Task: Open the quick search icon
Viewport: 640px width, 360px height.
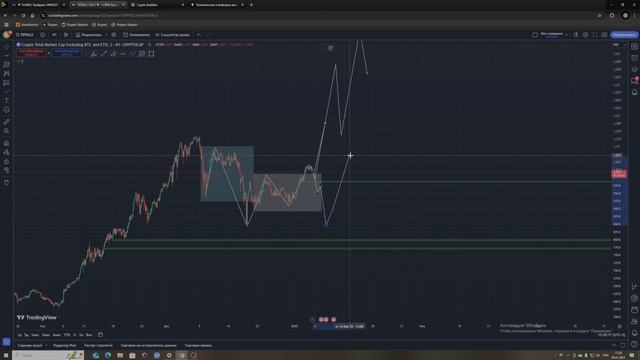Action: pos(576,35)
